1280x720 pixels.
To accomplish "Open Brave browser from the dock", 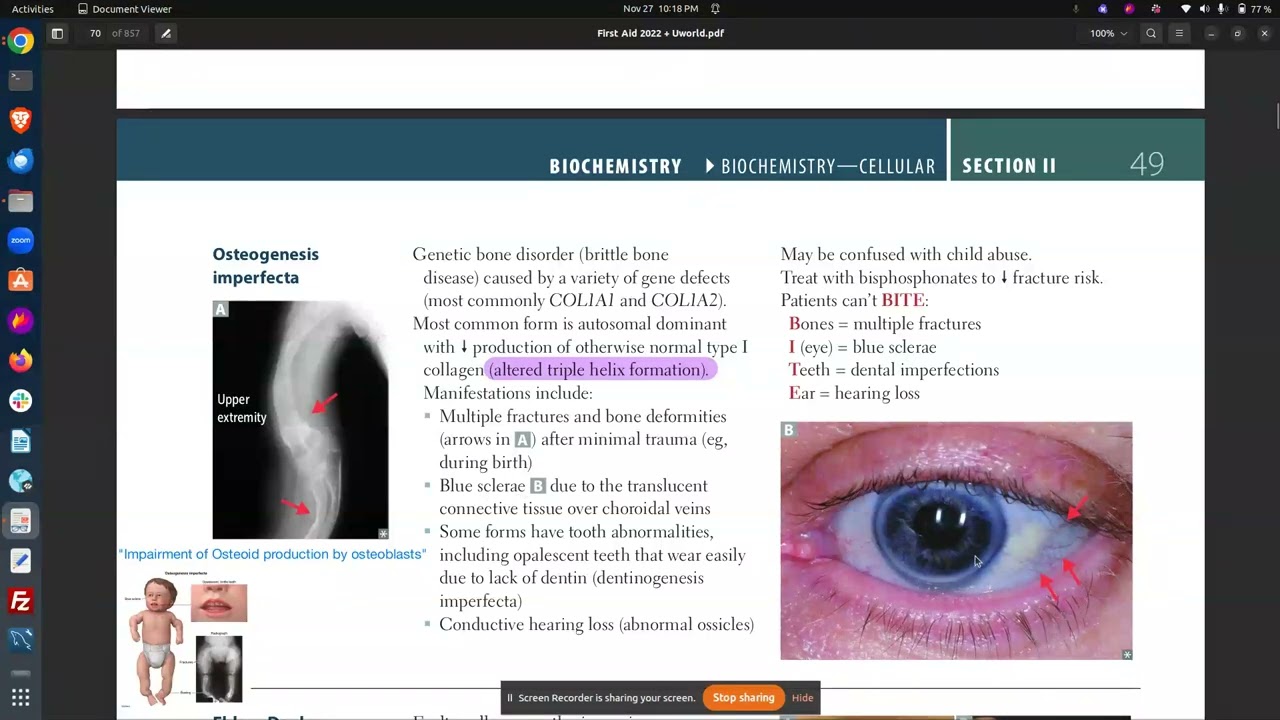I will point(20,120).
